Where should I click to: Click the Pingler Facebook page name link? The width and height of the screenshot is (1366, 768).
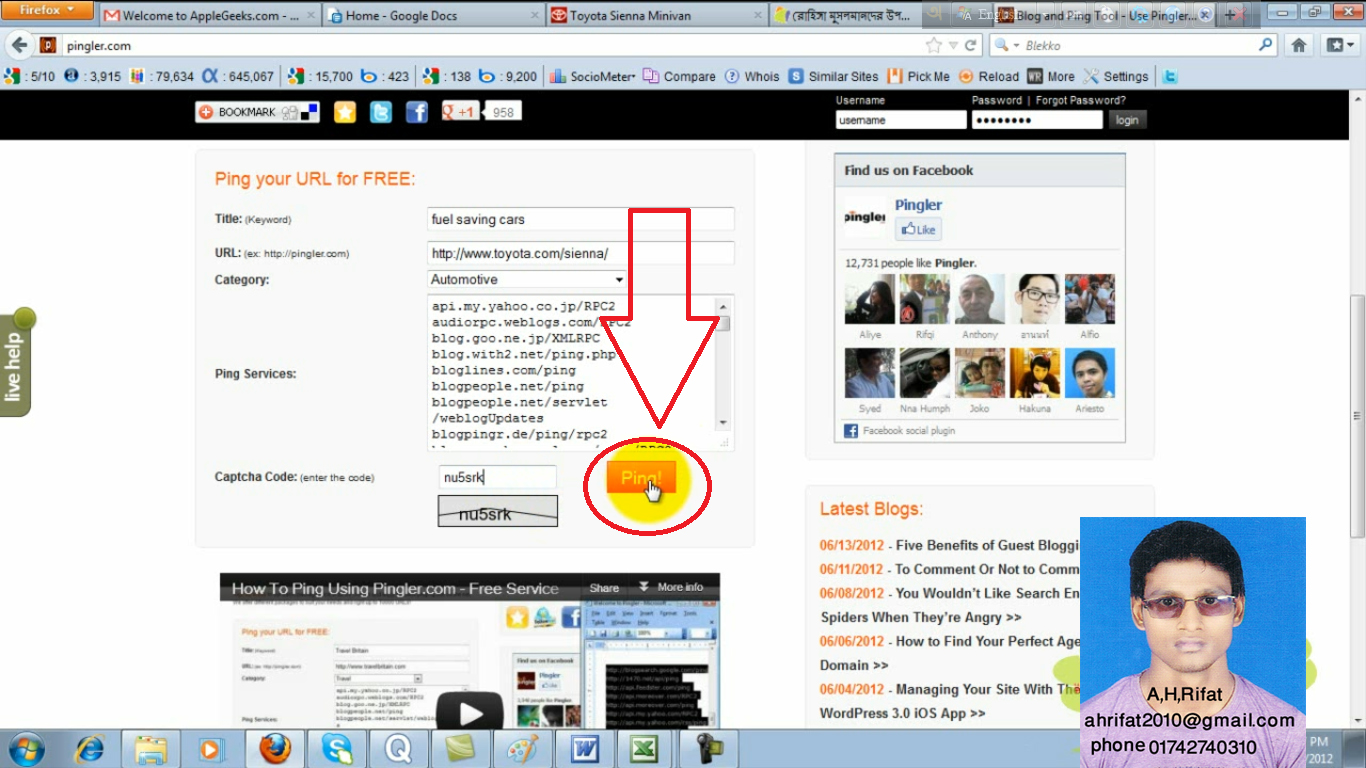tap(918, 205)
